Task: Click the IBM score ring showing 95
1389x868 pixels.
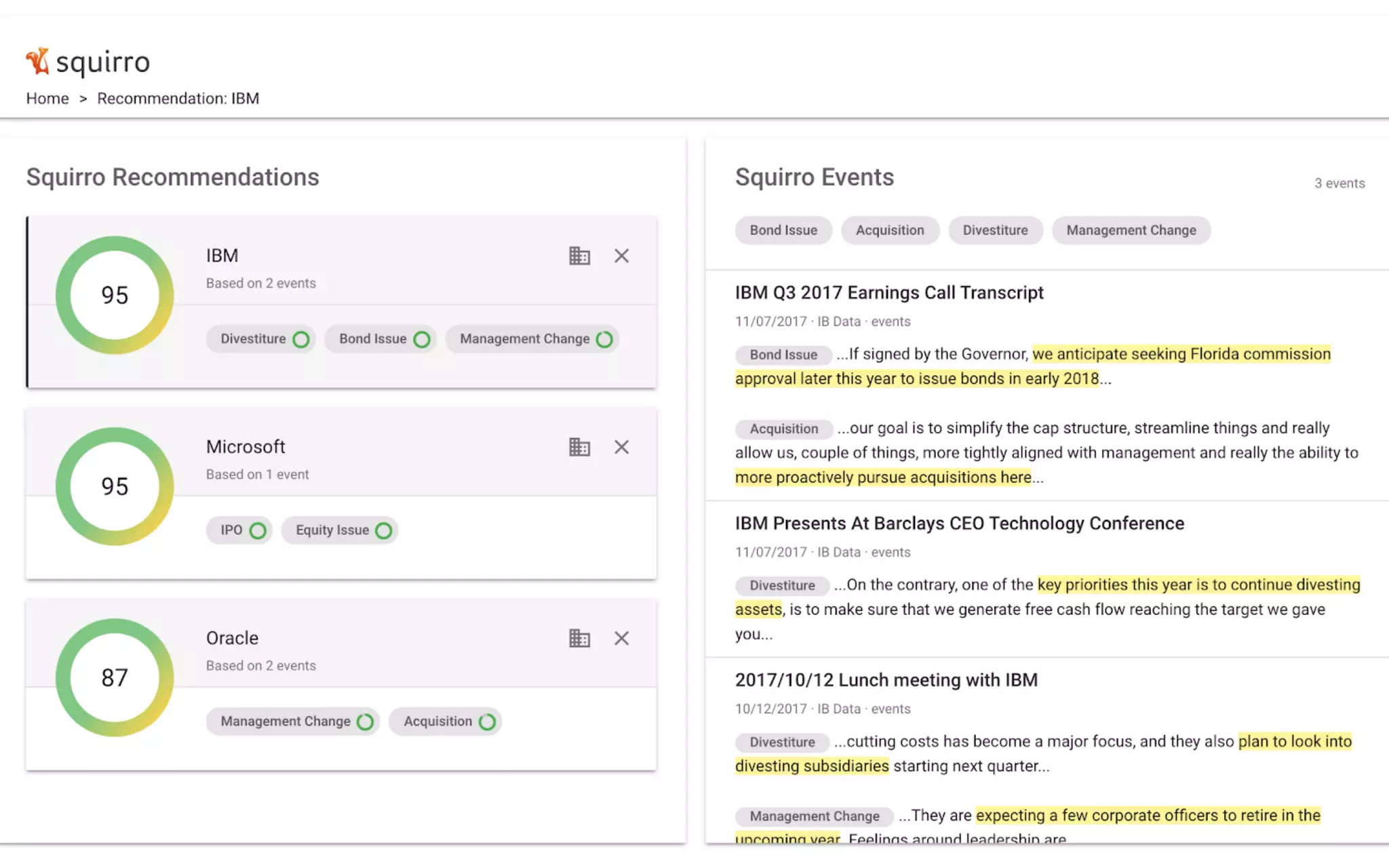Action: point(115,295)
